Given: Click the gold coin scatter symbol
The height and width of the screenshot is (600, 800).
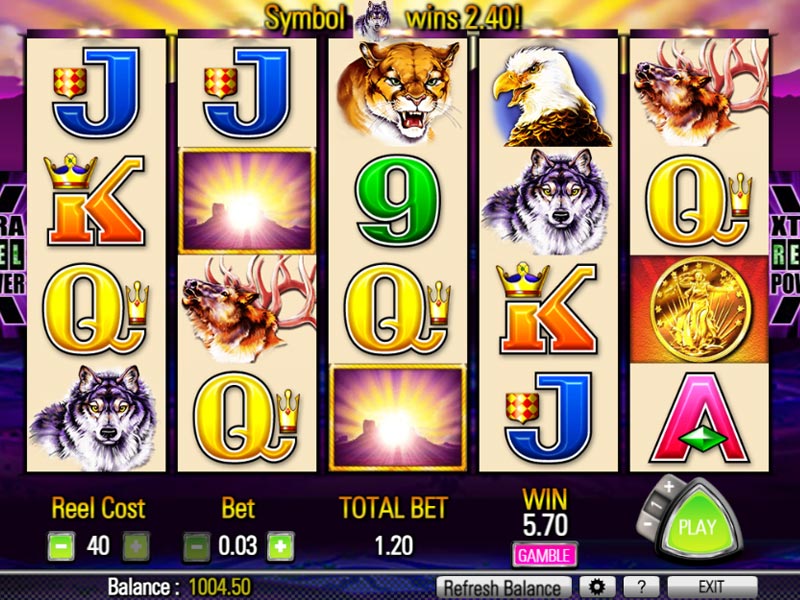Looking at the screenshot, I should [x=699, y=309].
